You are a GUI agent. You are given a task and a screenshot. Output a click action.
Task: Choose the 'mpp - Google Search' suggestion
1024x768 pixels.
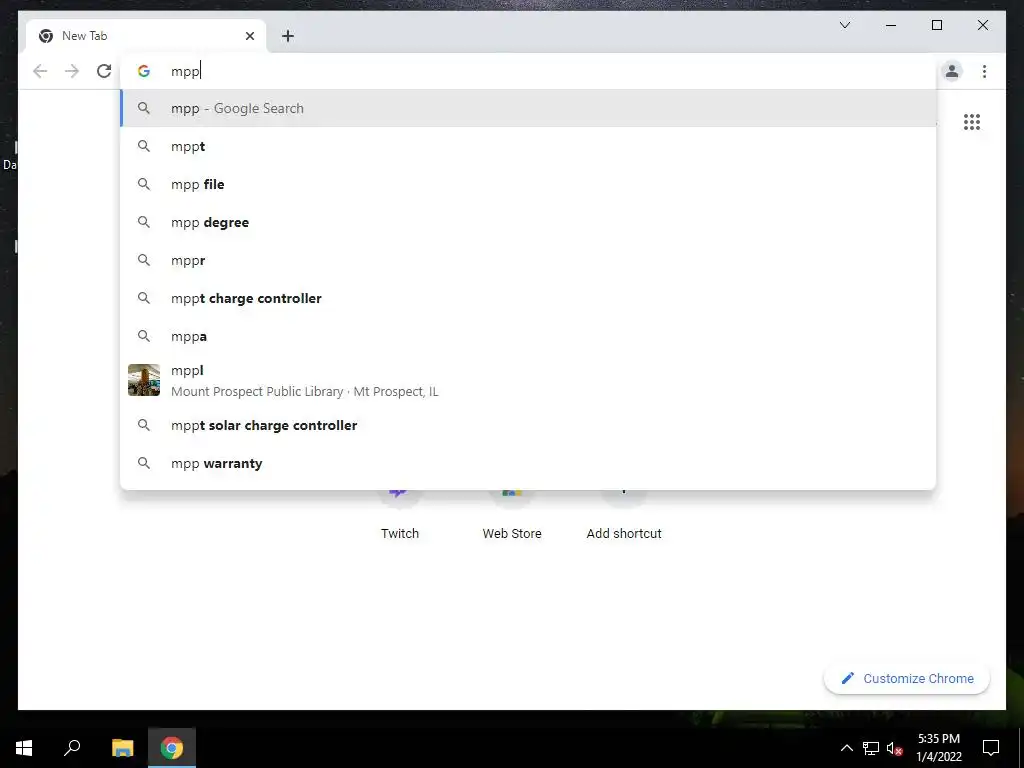tap(528, 108)
